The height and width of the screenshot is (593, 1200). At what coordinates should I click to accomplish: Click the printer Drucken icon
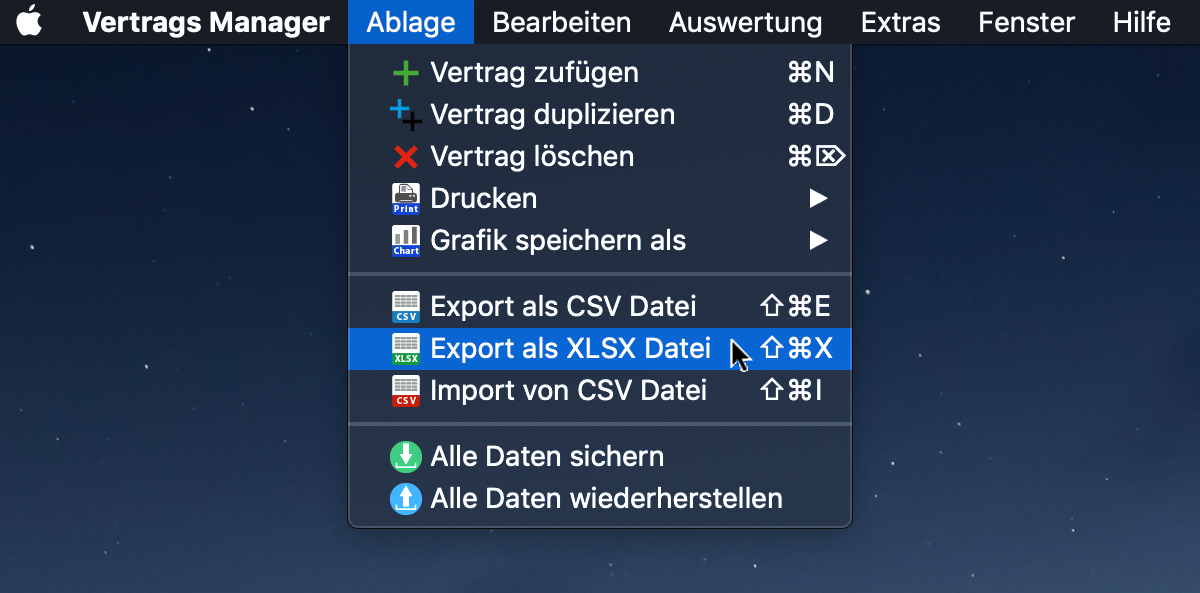click(x=405, y=199)
